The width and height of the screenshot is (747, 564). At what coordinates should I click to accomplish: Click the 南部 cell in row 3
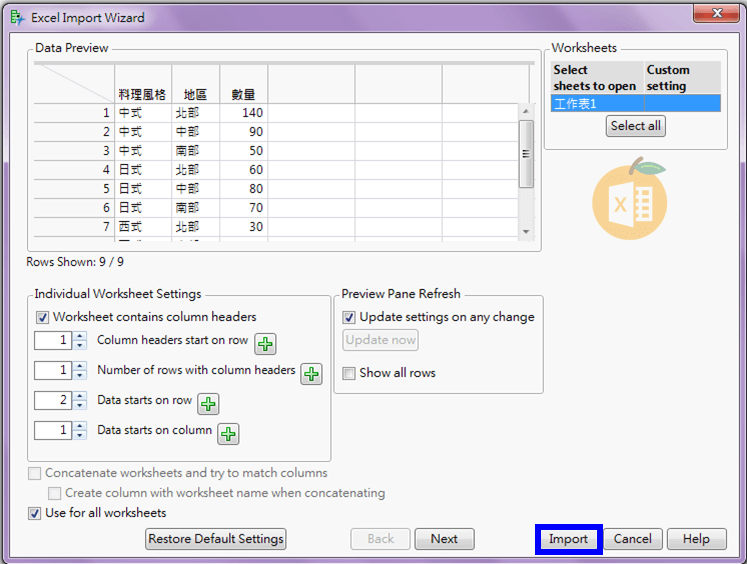(x=195, y=151)
